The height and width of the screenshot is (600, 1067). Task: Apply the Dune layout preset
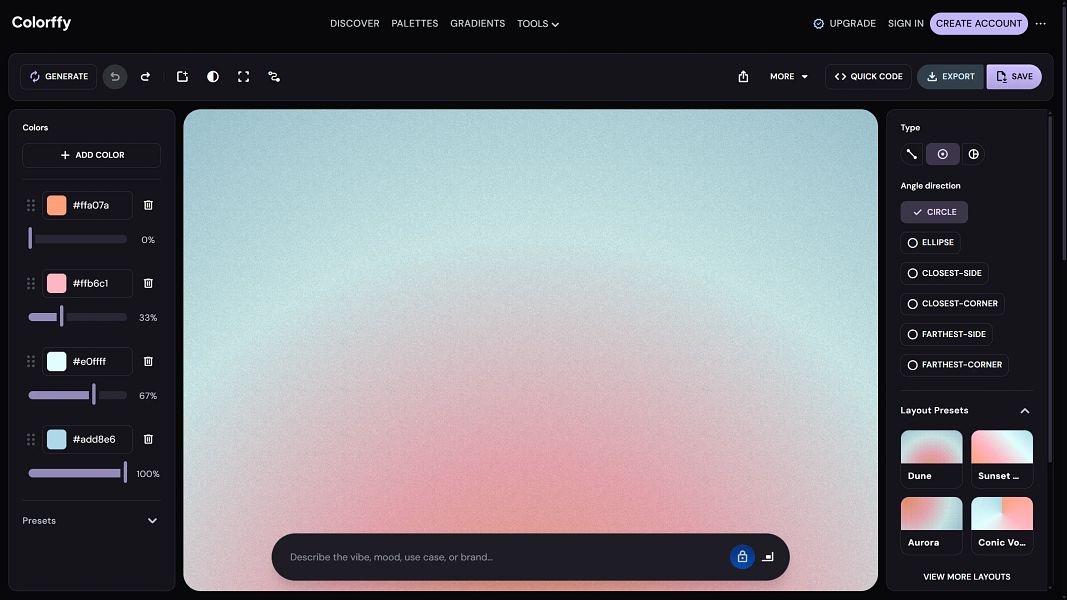(x=932, y=459)
